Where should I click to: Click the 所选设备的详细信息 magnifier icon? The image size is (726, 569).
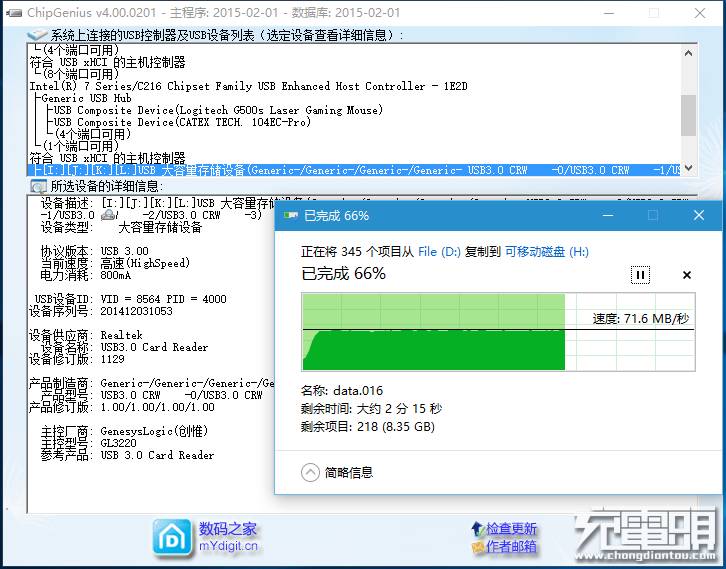point(38,186)
